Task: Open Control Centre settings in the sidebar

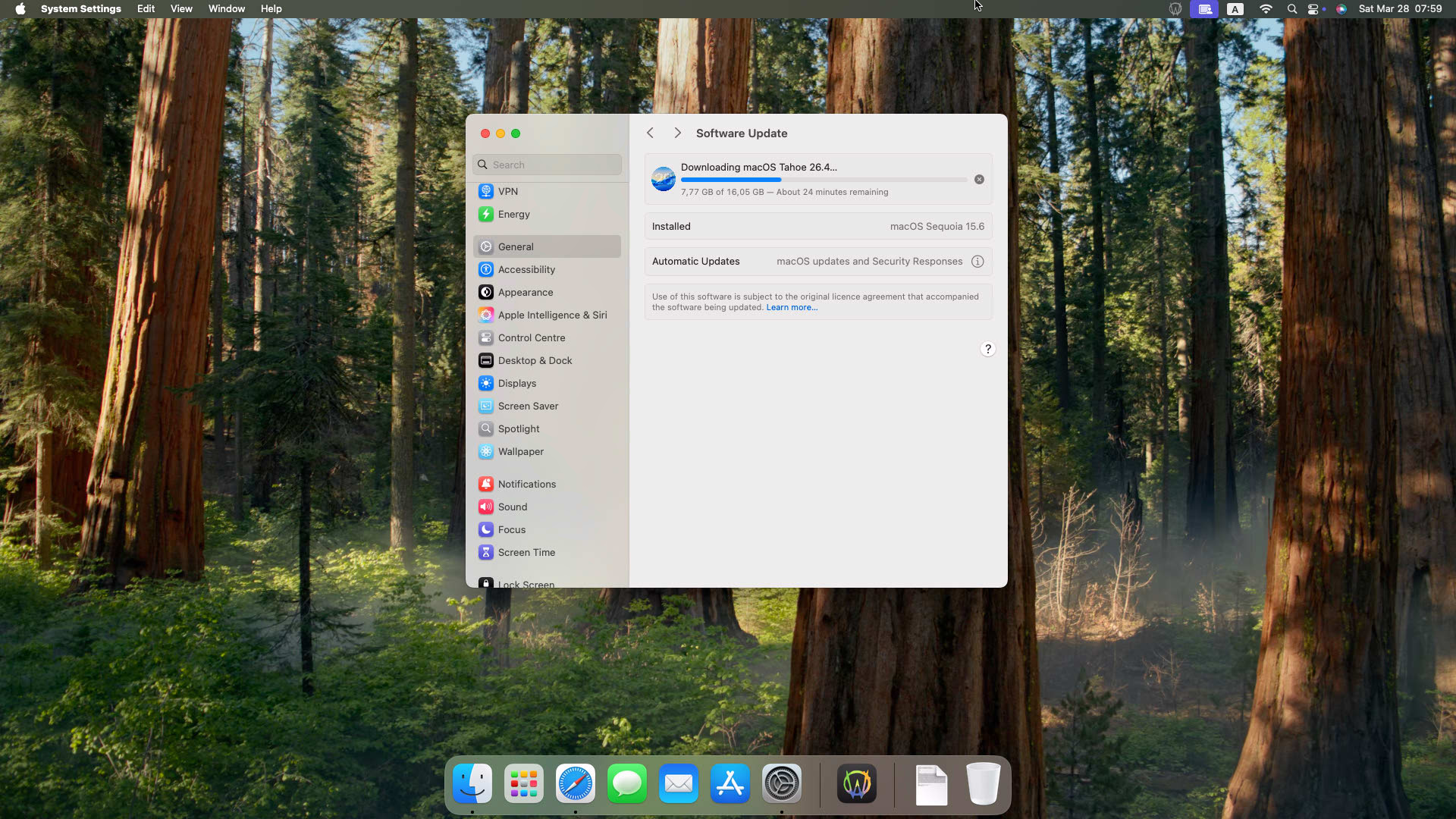Action: click(547, 338)
